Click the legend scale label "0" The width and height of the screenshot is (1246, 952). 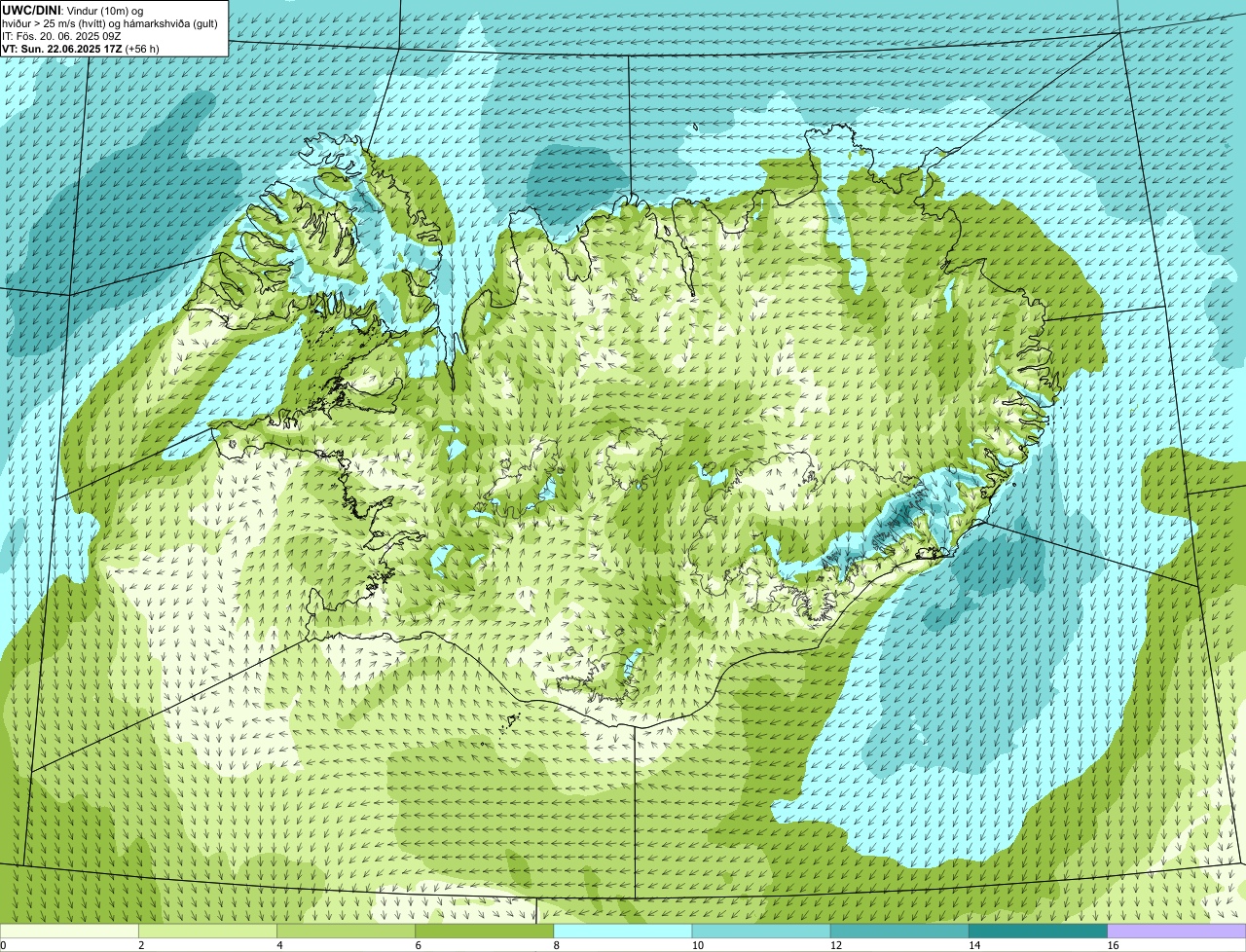[x=3, y=945]
